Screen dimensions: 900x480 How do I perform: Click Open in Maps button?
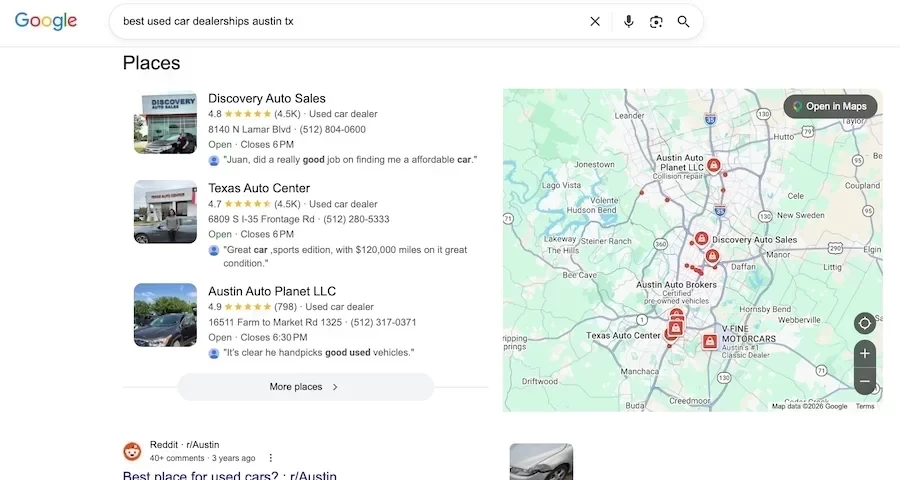(830, 106)
